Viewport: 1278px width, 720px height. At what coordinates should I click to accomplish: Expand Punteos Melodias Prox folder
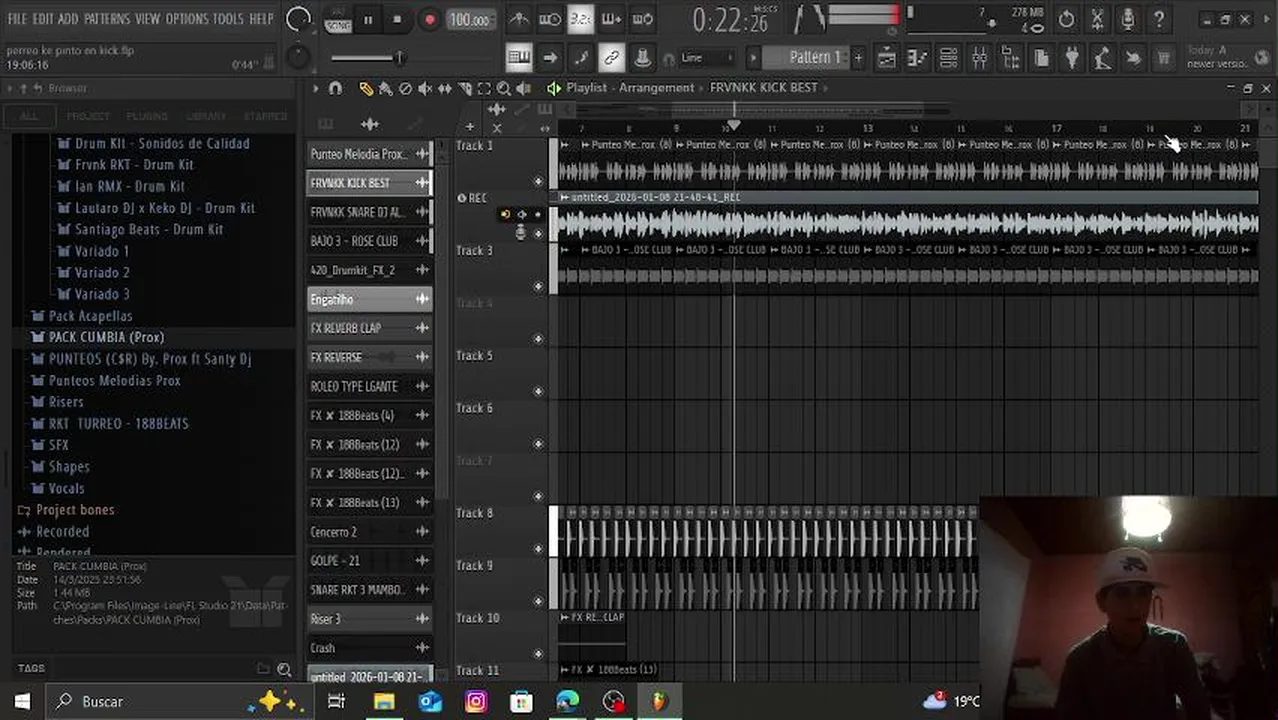click(x=115, y=380)
